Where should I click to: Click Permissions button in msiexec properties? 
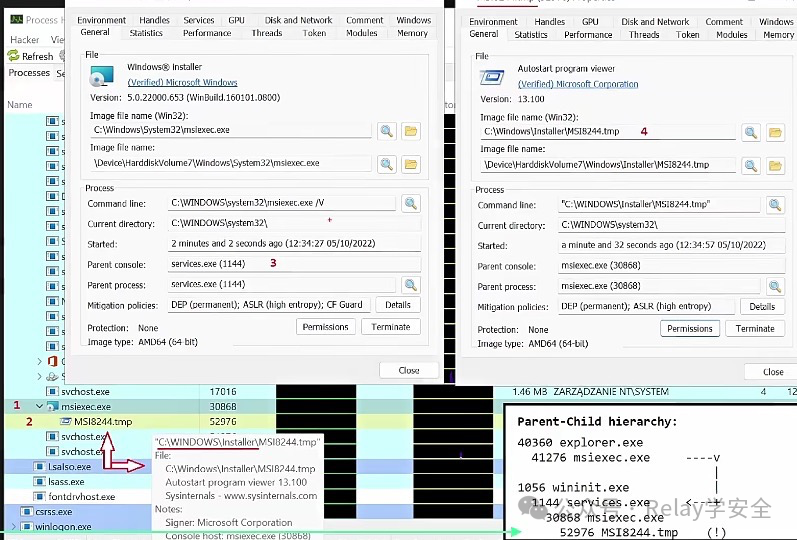pos(325,327)
